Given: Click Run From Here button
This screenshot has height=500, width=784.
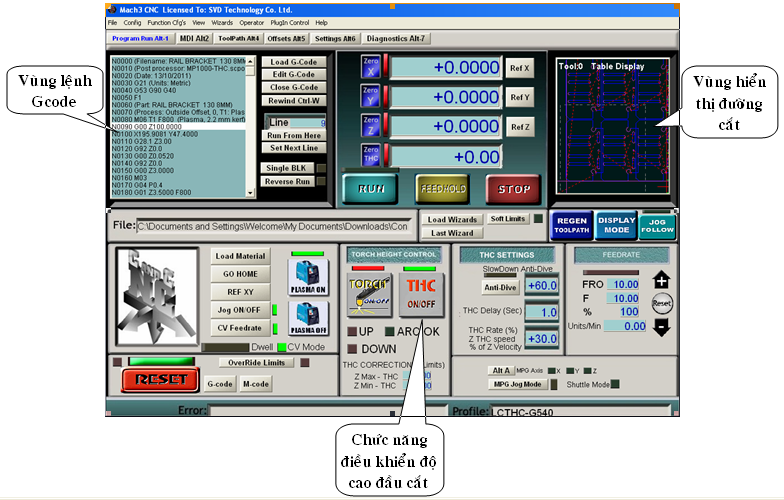Looking at the screenshot, I should click(294, 136).
